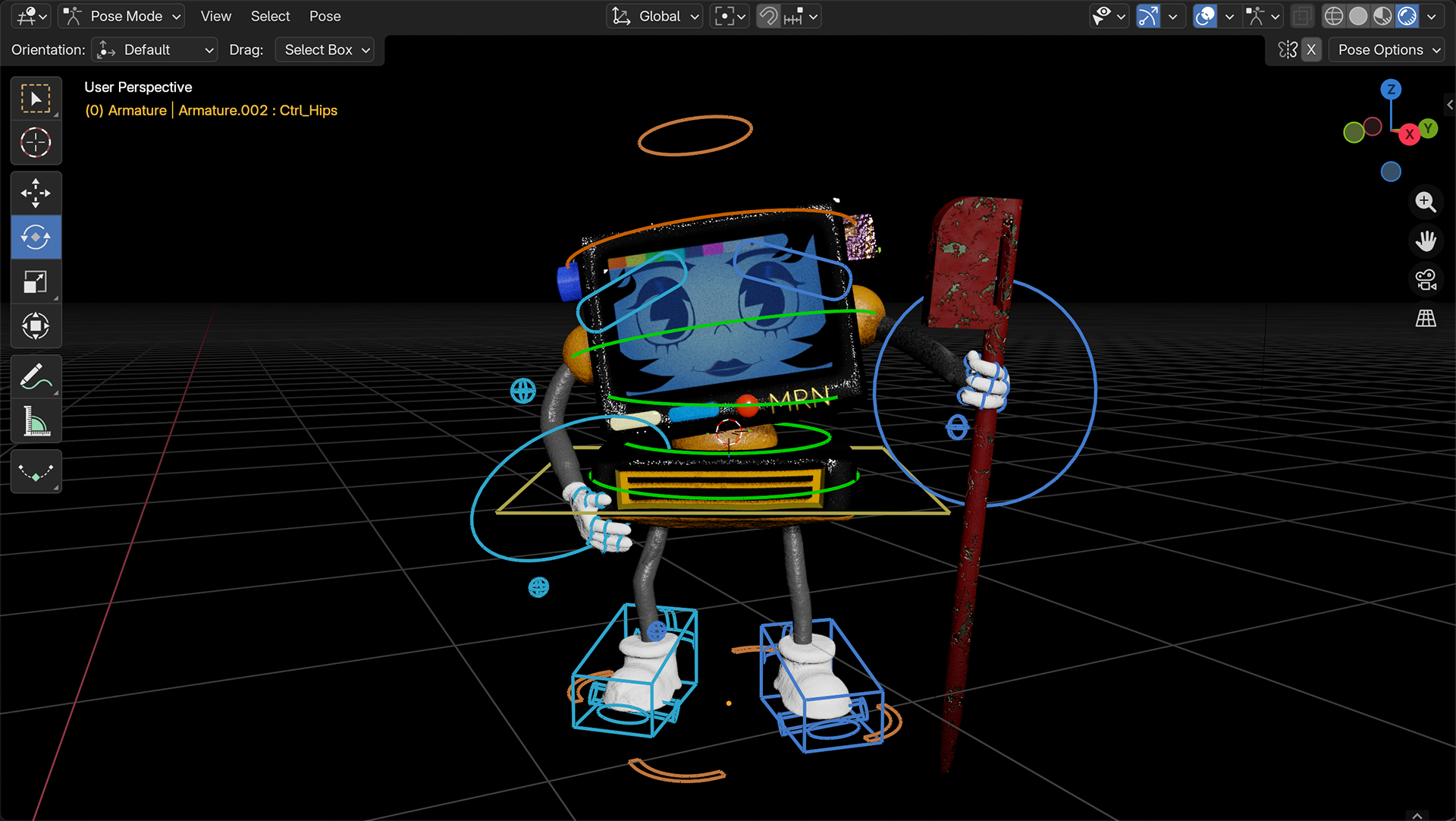Open the Select menu
1456x821 pixels.
click(270, 16)
